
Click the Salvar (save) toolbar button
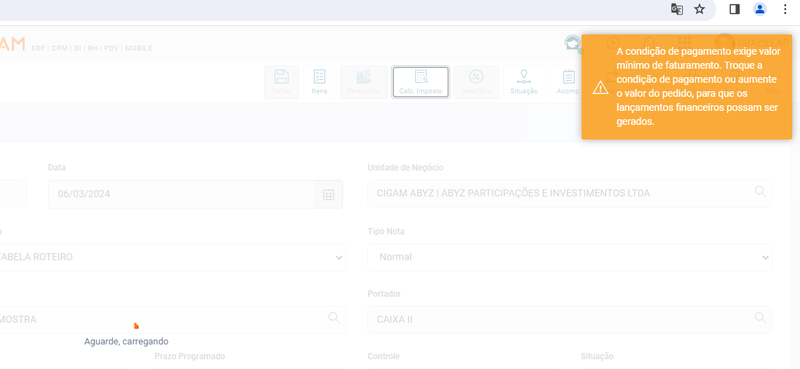(x=281, y=82)
